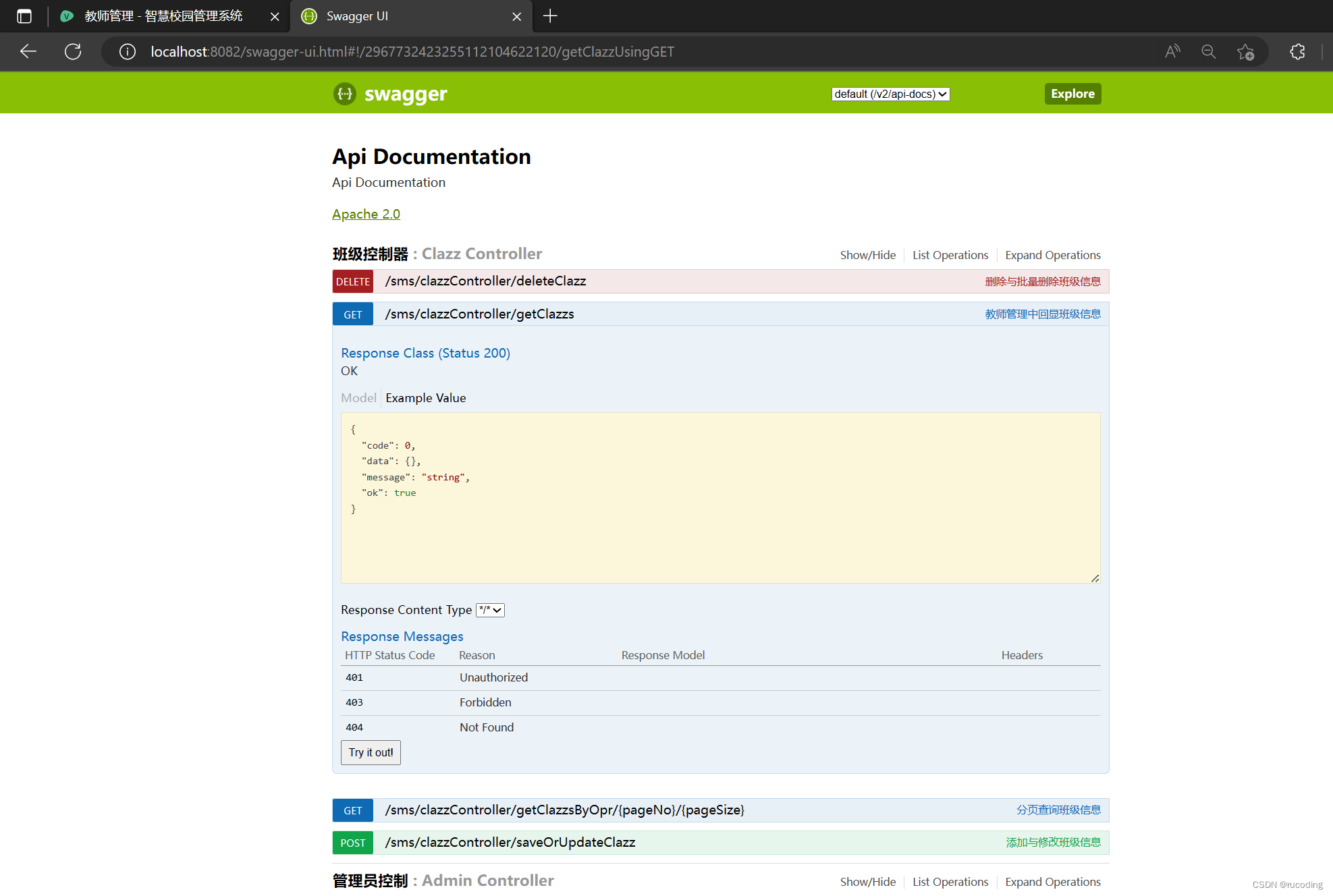This screenshot has height=896, width=1333.
Task: Close the Swagger UI tab
Action: 517,16
